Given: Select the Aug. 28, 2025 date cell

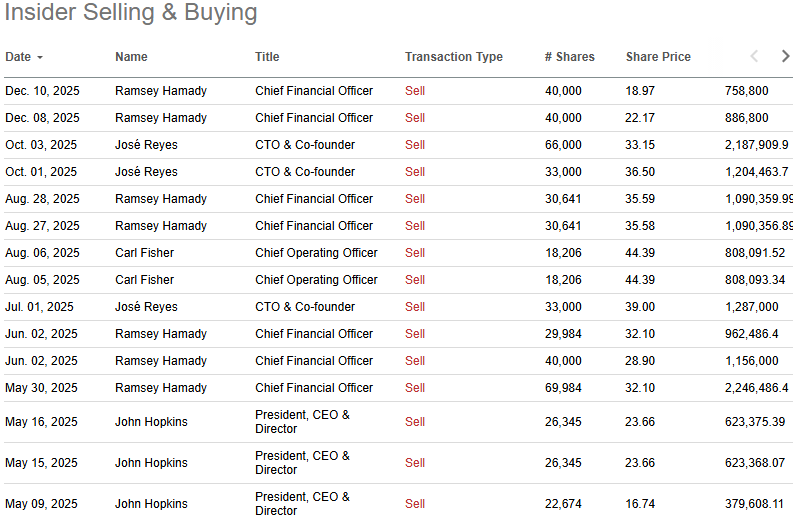Looking at the screenshot, I should click(42, 199).
